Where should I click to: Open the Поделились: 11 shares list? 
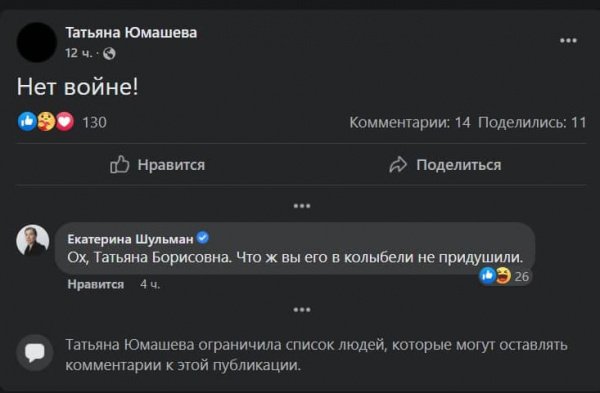click(x=532, y=123)
